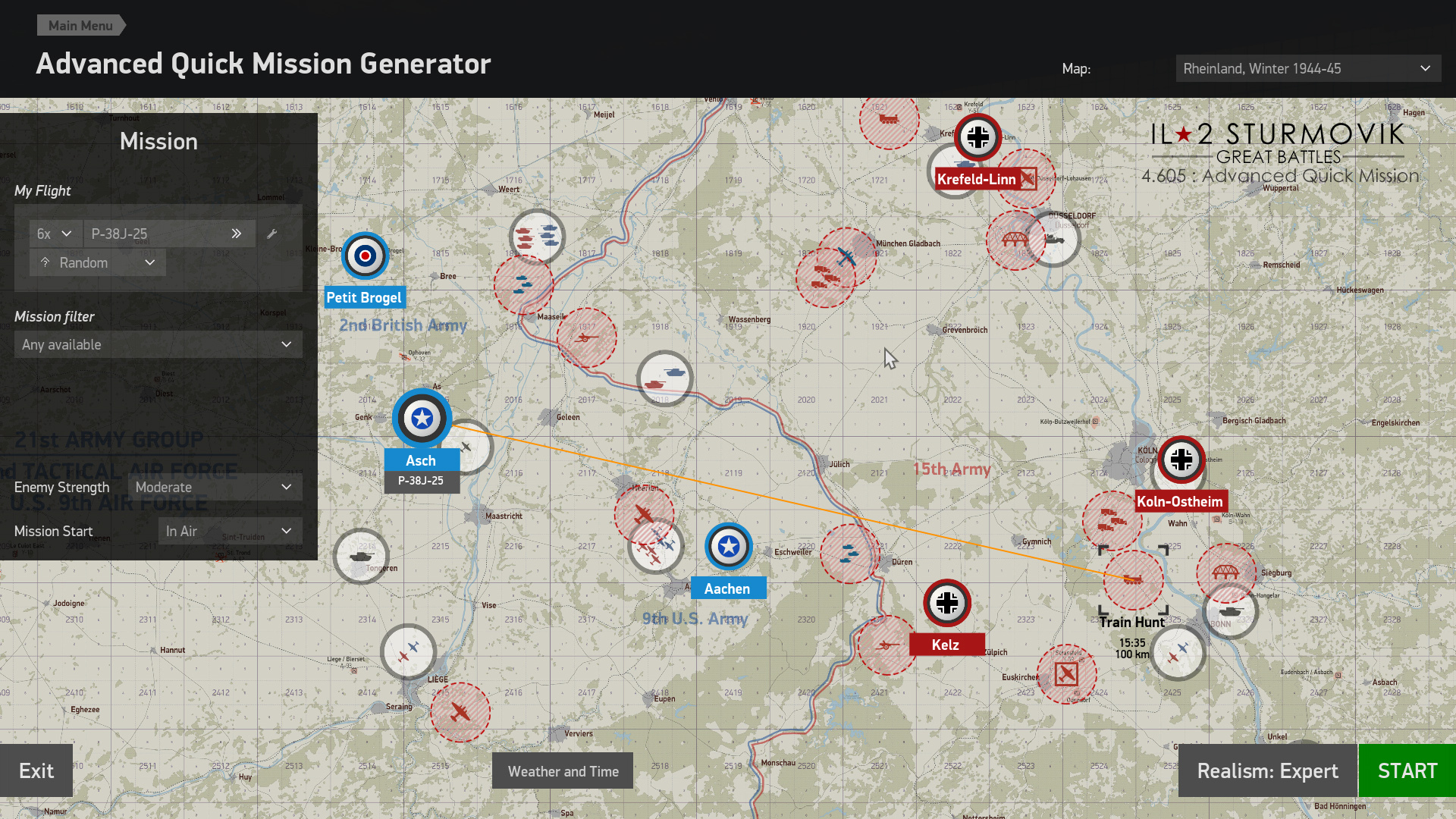Image resolution: width=1456 pixels, height=819 pixels.
Task: Open aircraft loadout wrench icon
Action: coord(272,234)
